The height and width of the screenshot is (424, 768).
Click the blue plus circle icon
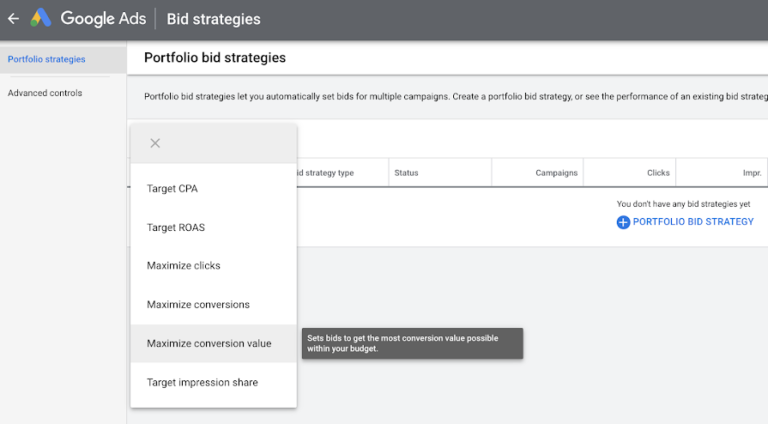click(x=623, y=222)
